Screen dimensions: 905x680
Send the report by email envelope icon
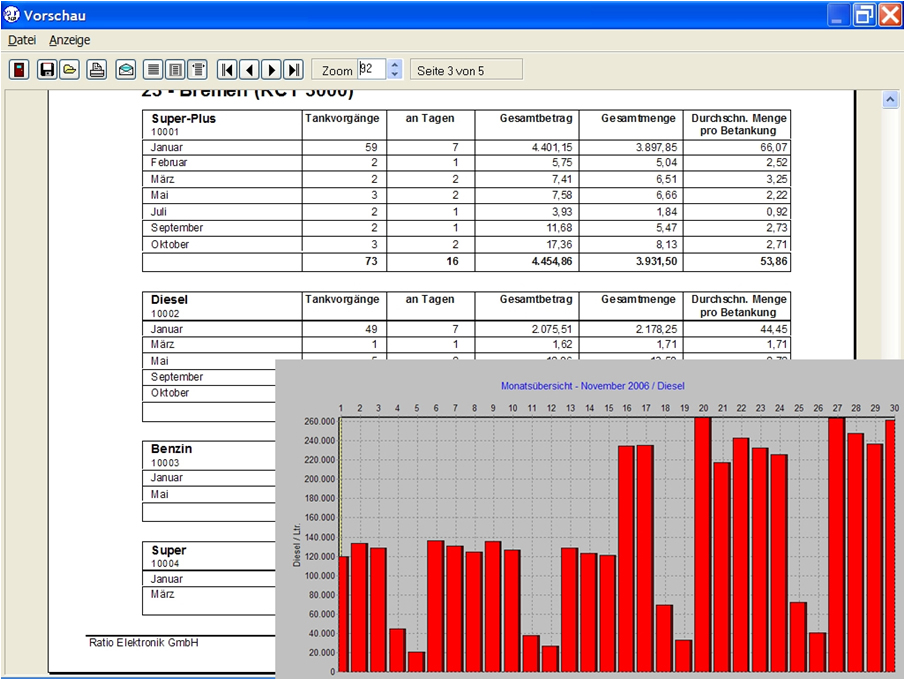pos(125,69)
